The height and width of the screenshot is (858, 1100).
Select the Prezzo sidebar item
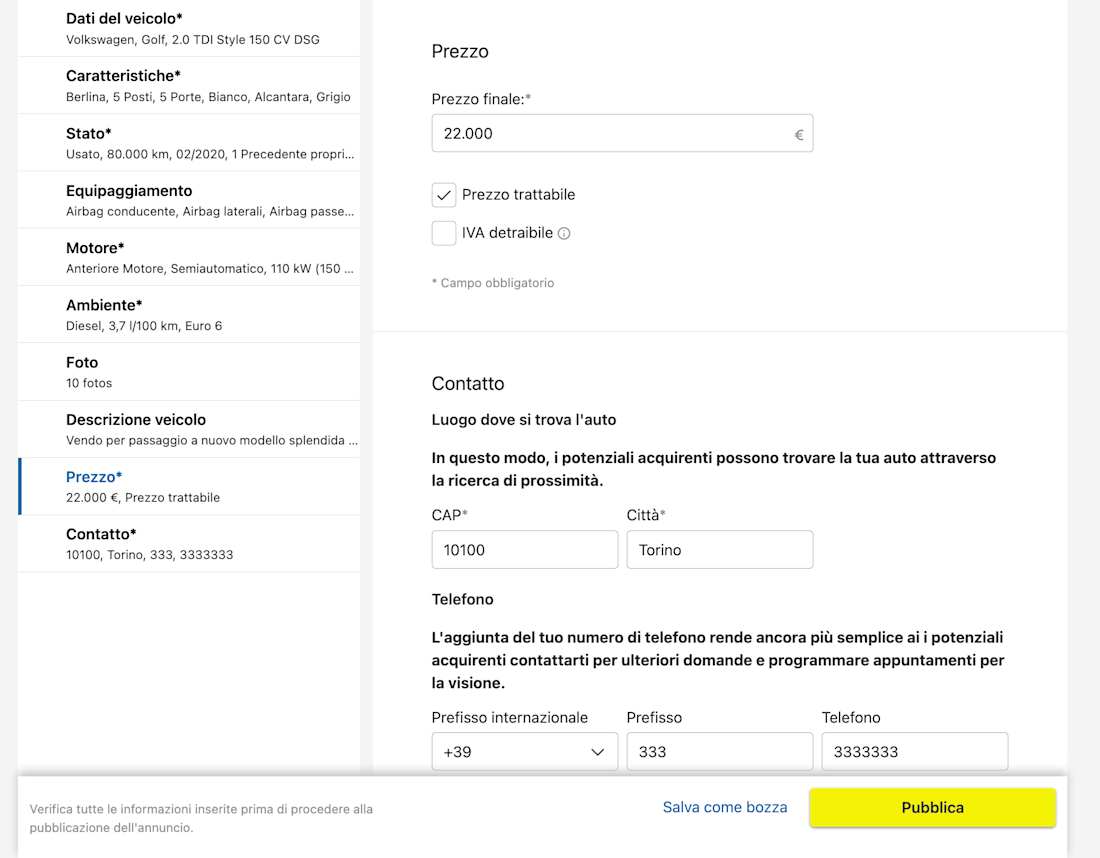tap(189, 486)
